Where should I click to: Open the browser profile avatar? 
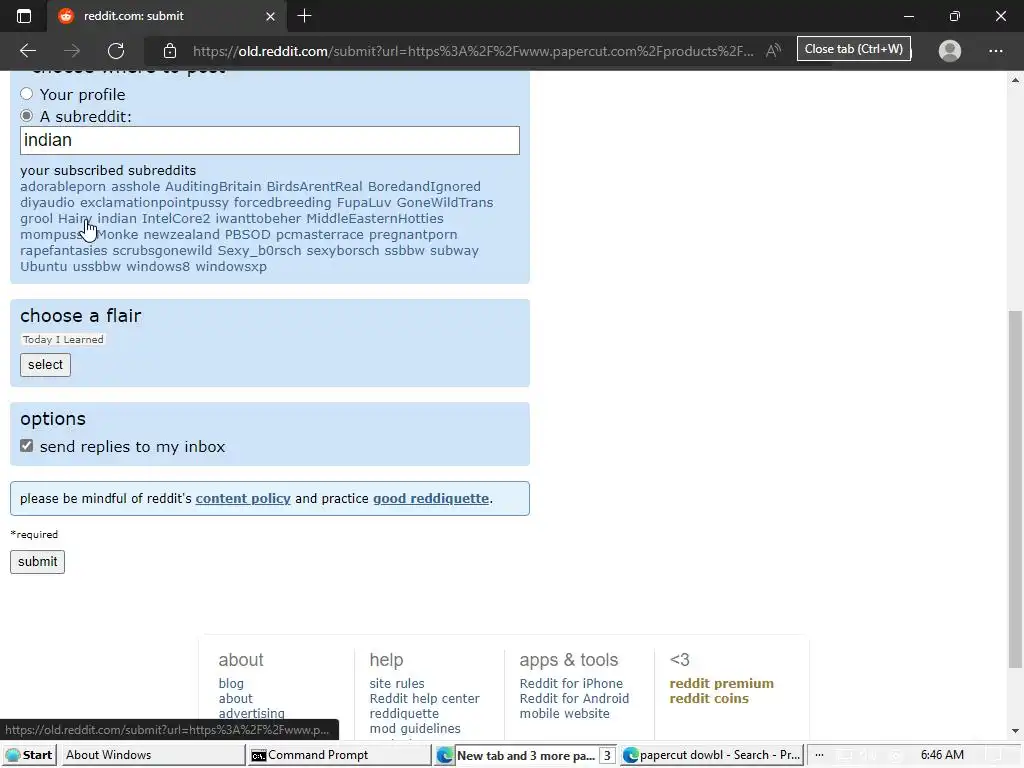click(x=950, y=51)
